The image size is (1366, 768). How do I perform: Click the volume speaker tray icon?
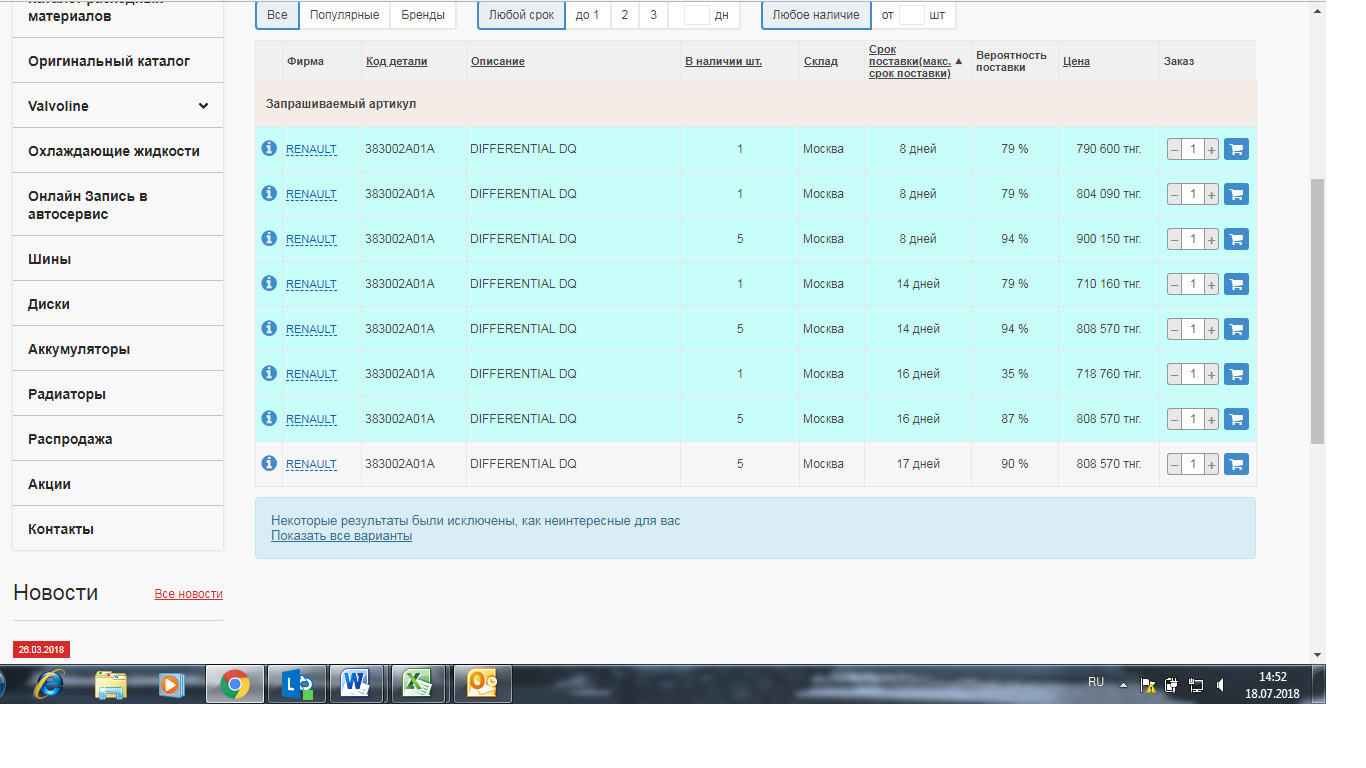1220,685
